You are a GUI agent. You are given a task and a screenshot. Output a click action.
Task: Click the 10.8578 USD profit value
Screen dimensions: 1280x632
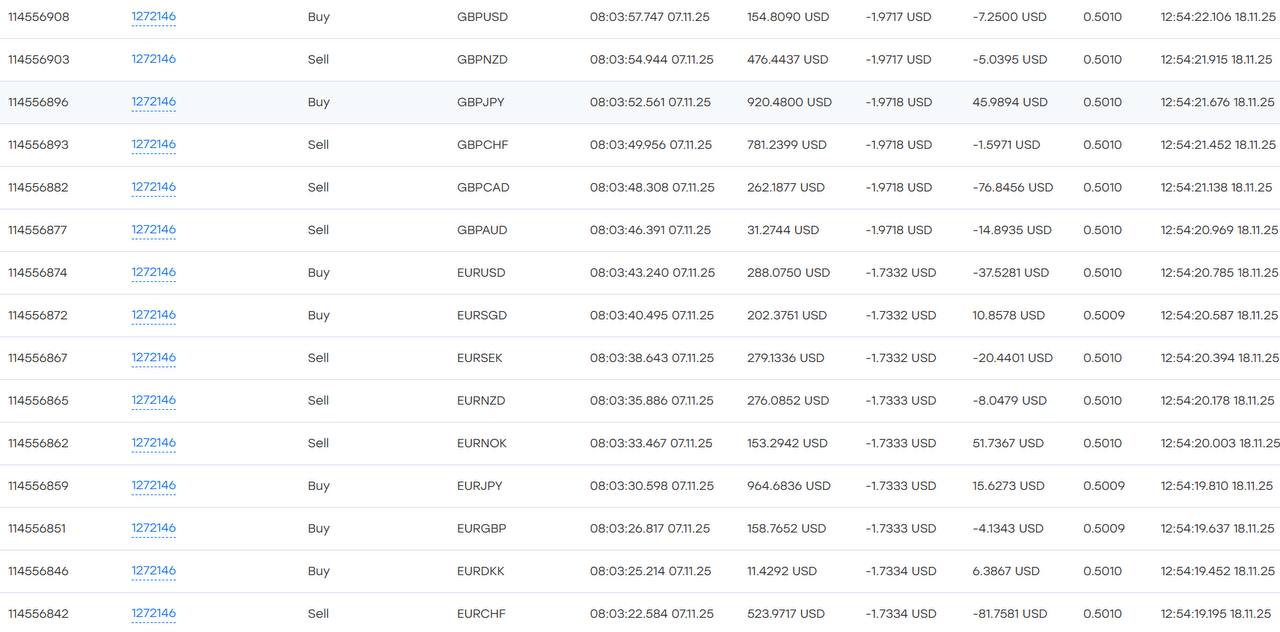coord(1008,315)
